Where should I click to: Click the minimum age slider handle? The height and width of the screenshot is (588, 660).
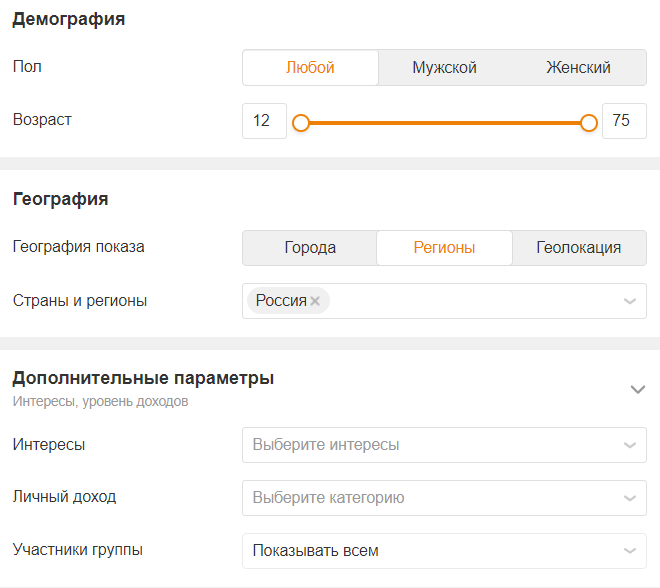301,122
